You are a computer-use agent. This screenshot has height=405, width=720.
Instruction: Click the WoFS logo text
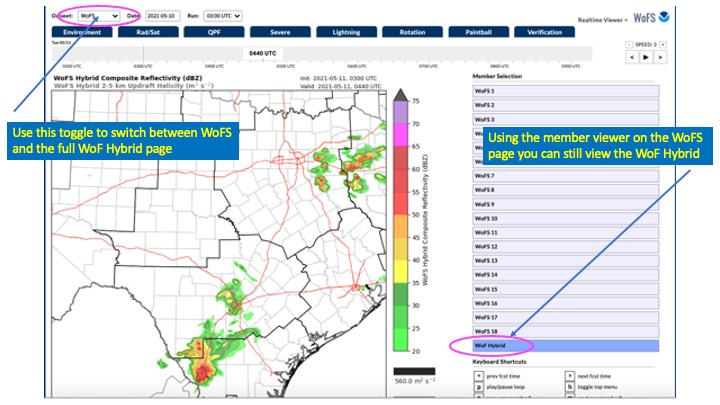point(644,18)
